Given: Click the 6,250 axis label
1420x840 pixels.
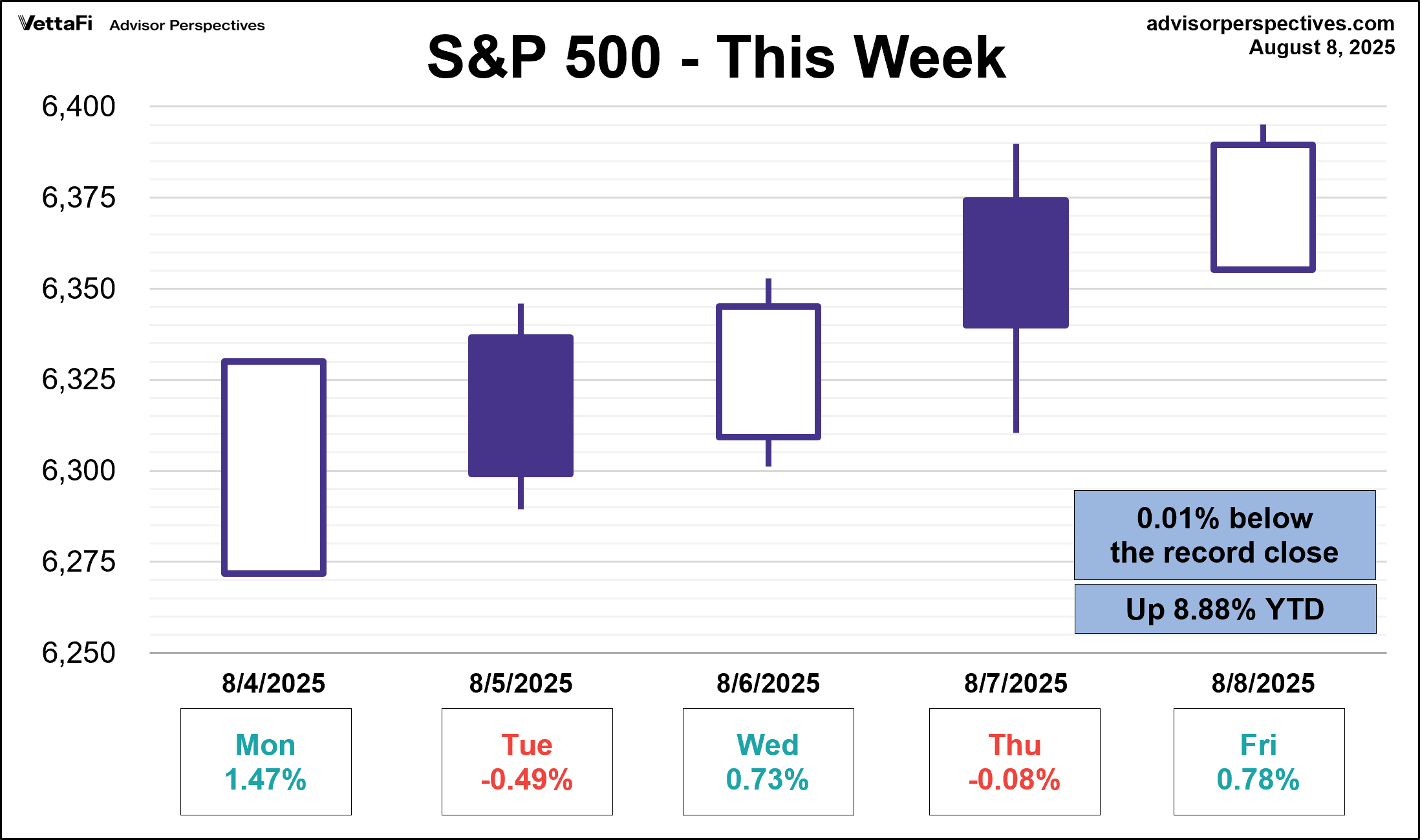Looking at the screenshot, I should point(79,652).
